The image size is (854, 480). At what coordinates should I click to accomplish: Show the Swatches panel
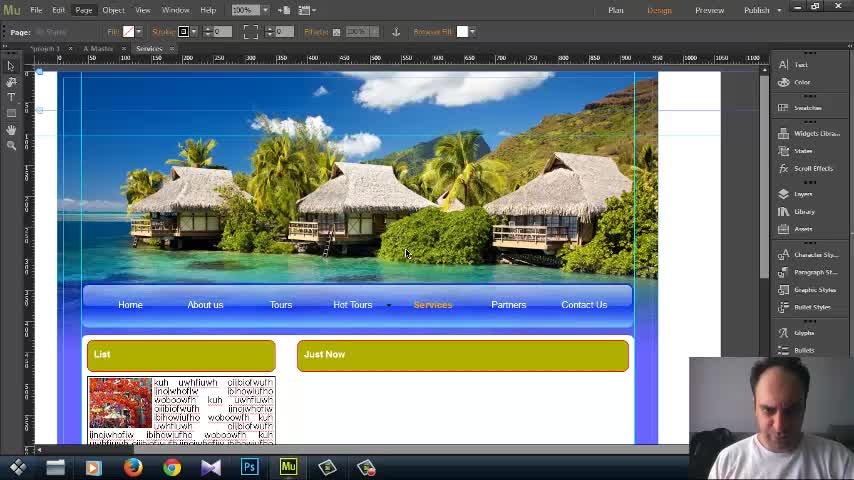[807, 108]
